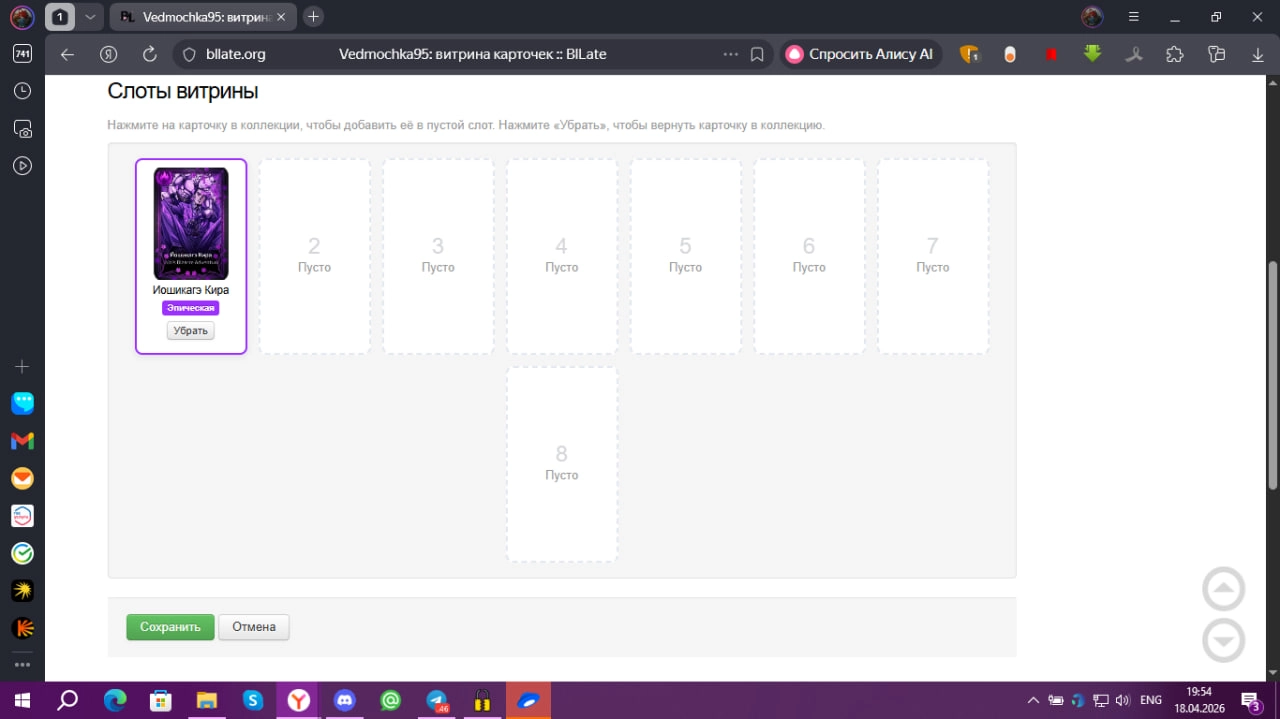1280x719 pixels.
Task: Open site protection shield icon in address bar
Action: tap(188, 55)
